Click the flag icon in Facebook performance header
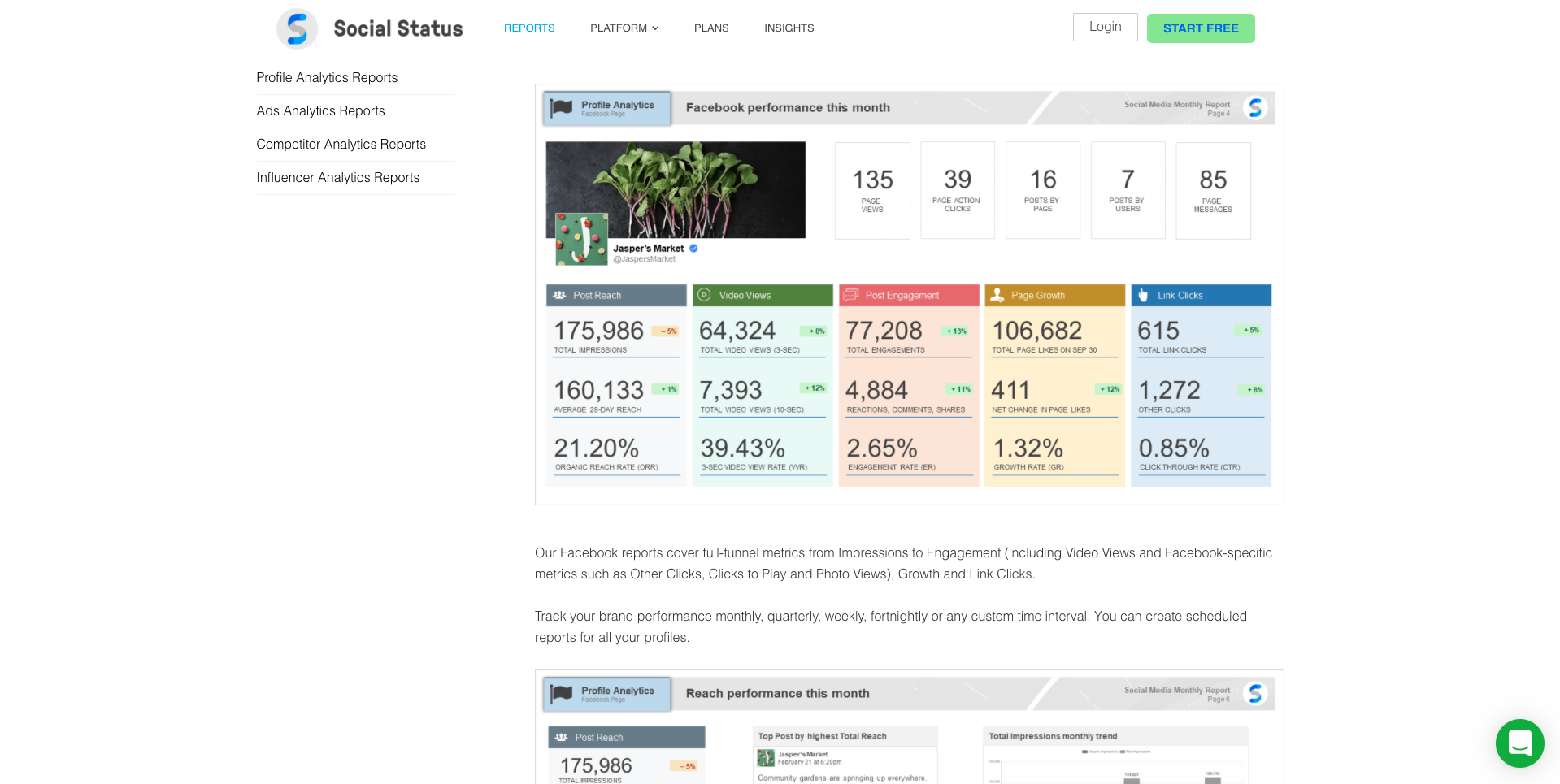 point(562,108)
